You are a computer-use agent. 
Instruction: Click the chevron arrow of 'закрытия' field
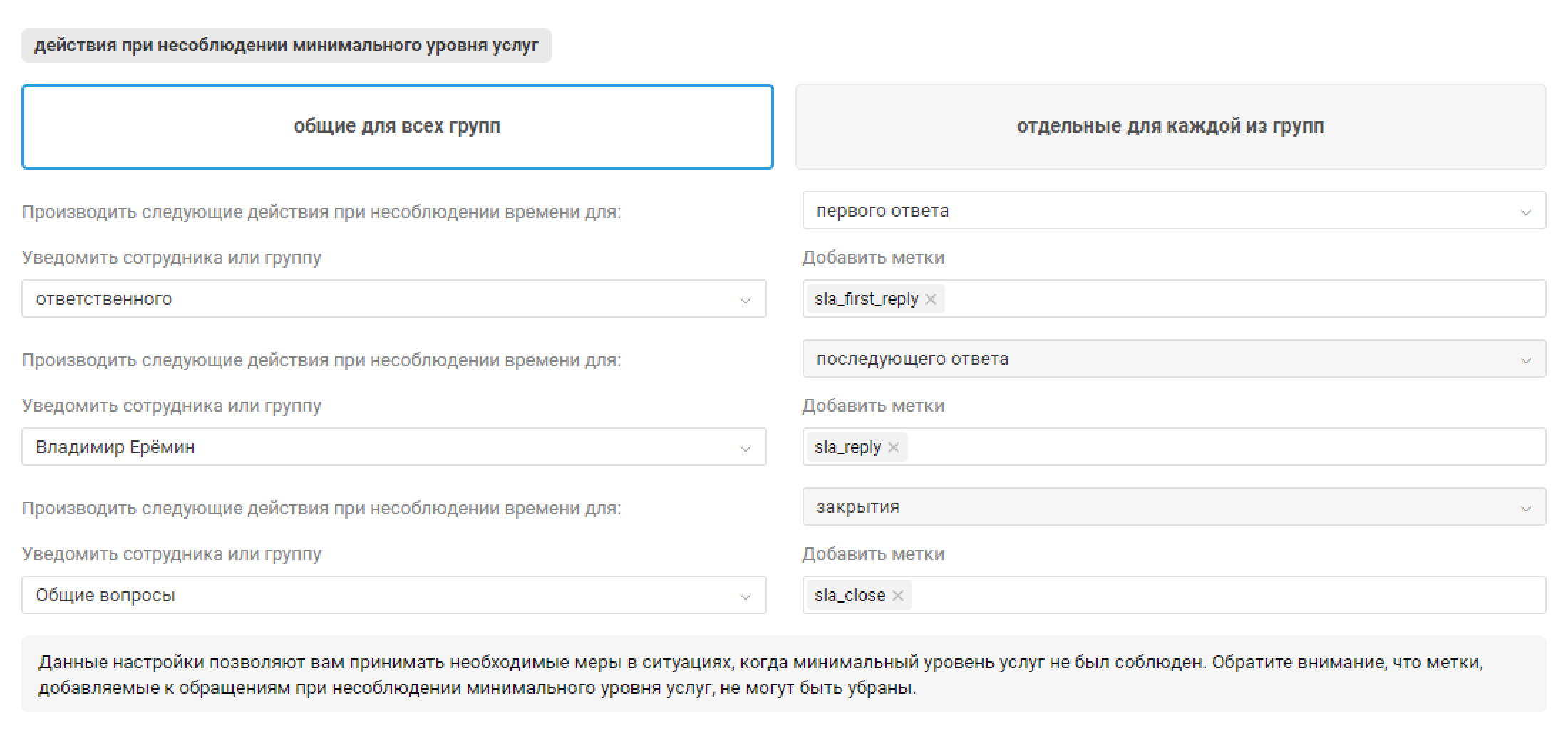click(1526, 509)
